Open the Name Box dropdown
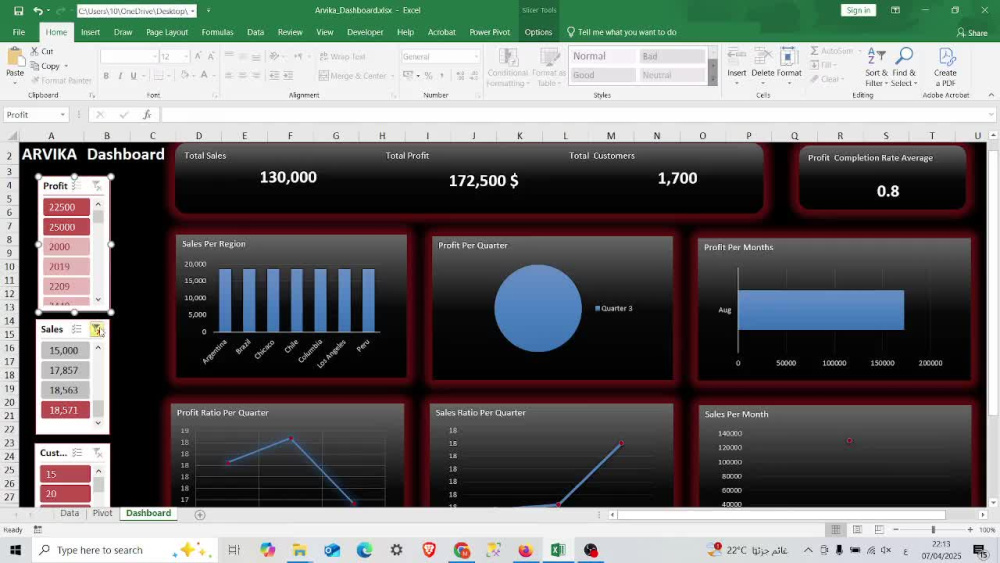The image size is (1000, 563). 62,115
